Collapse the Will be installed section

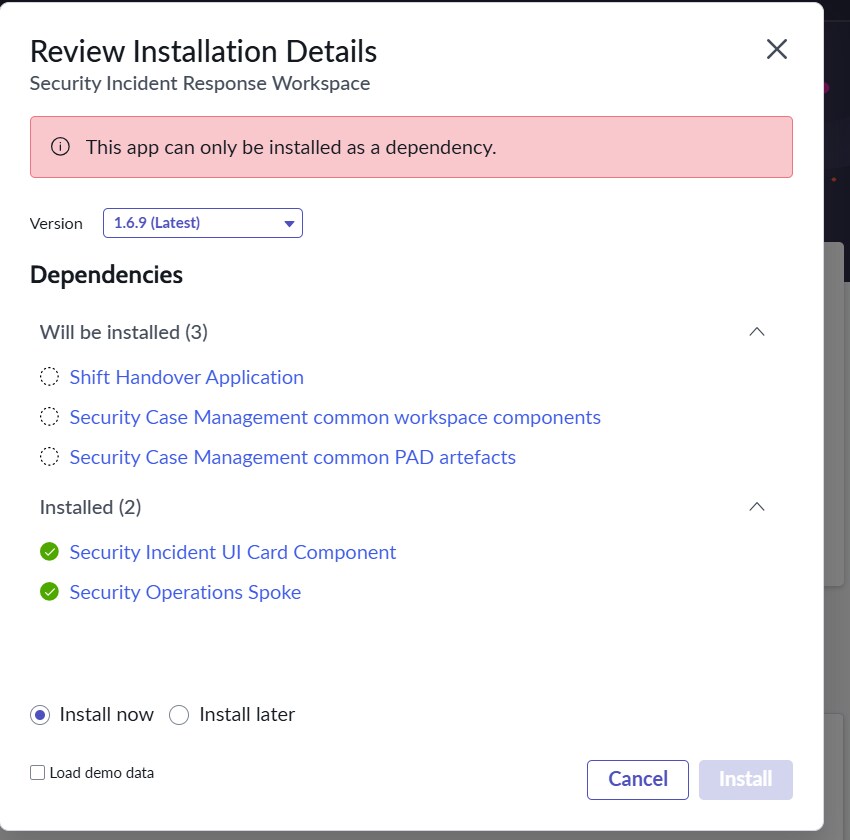[x=757, y=332]
